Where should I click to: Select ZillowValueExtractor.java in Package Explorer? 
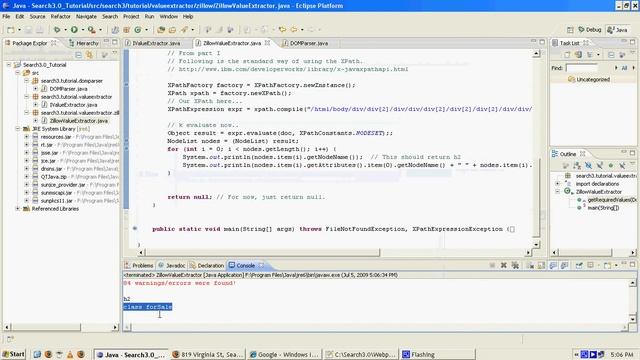[x=79, y=121]
